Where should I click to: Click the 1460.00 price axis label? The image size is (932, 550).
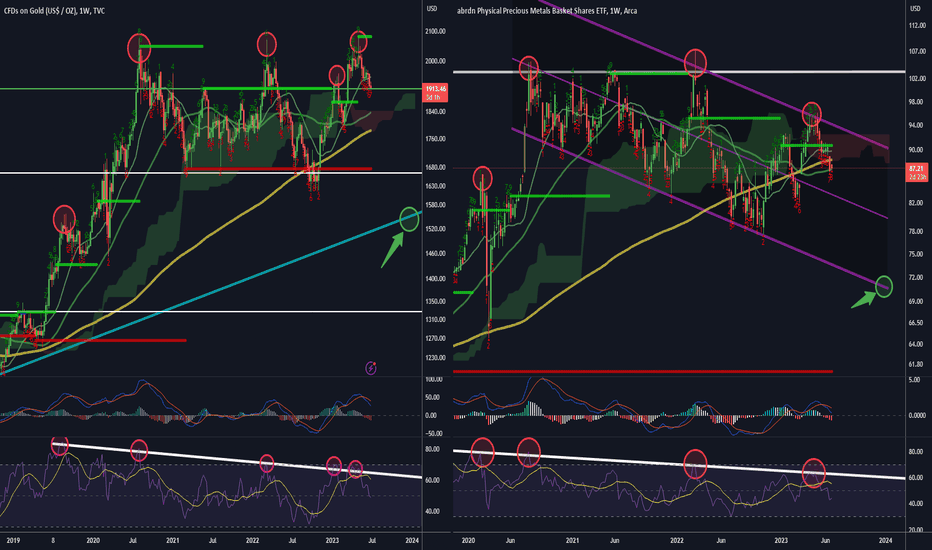pos(435,253)
